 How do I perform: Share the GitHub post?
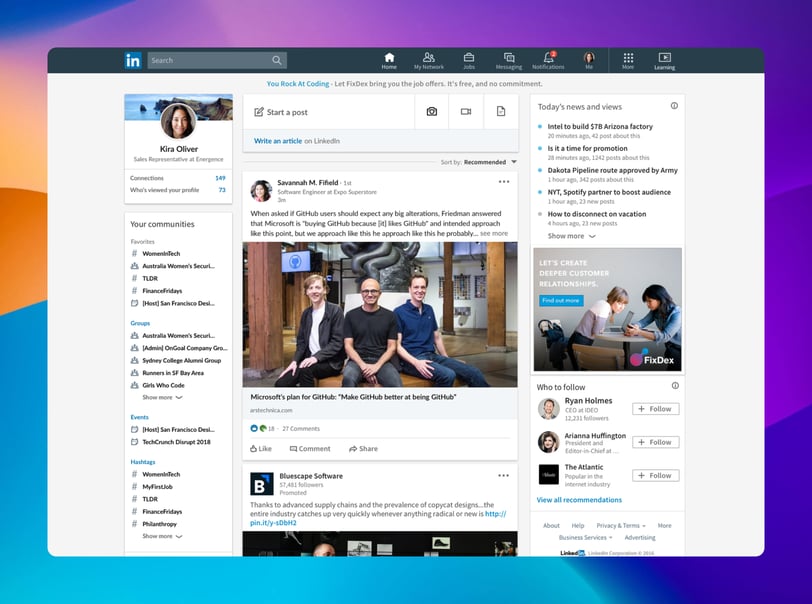point(364,449)
